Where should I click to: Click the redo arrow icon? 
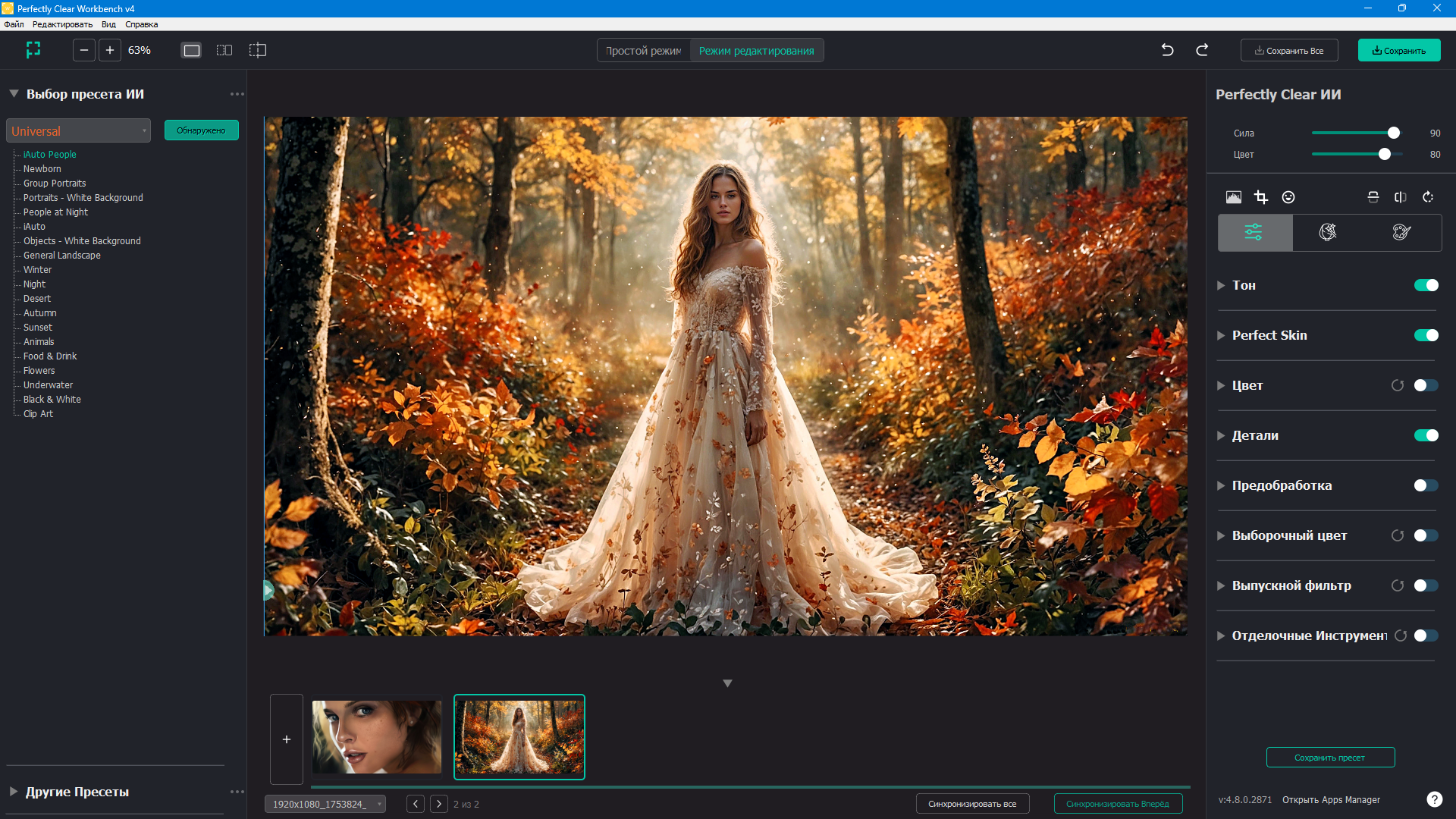pyautogui.click(x=1202, y=50)
